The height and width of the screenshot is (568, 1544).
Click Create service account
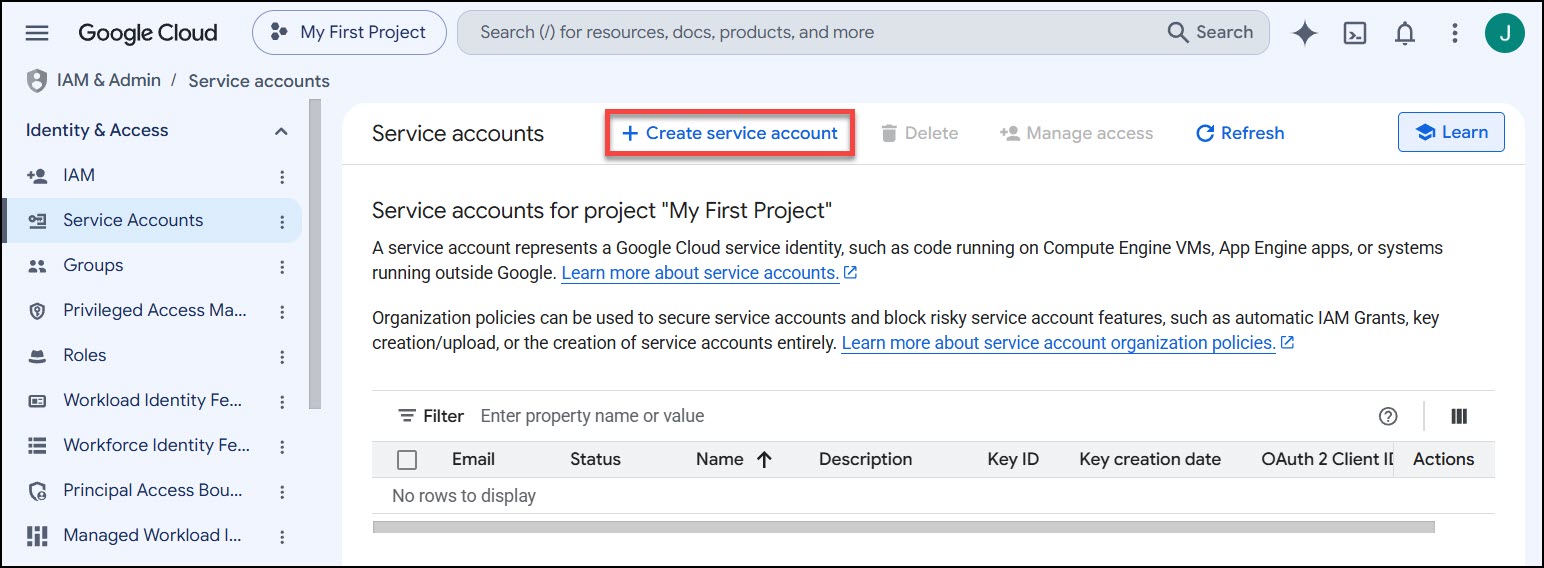[x=729, y=133]
